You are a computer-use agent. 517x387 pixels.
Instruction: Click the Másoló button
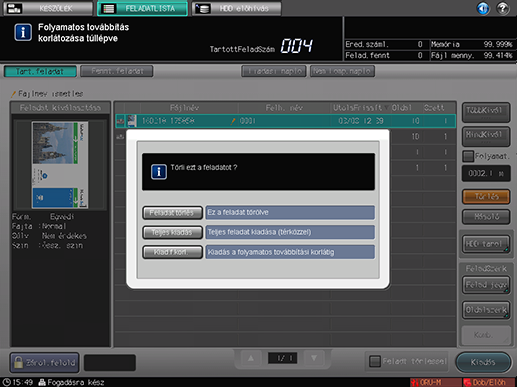click(486, 217)
